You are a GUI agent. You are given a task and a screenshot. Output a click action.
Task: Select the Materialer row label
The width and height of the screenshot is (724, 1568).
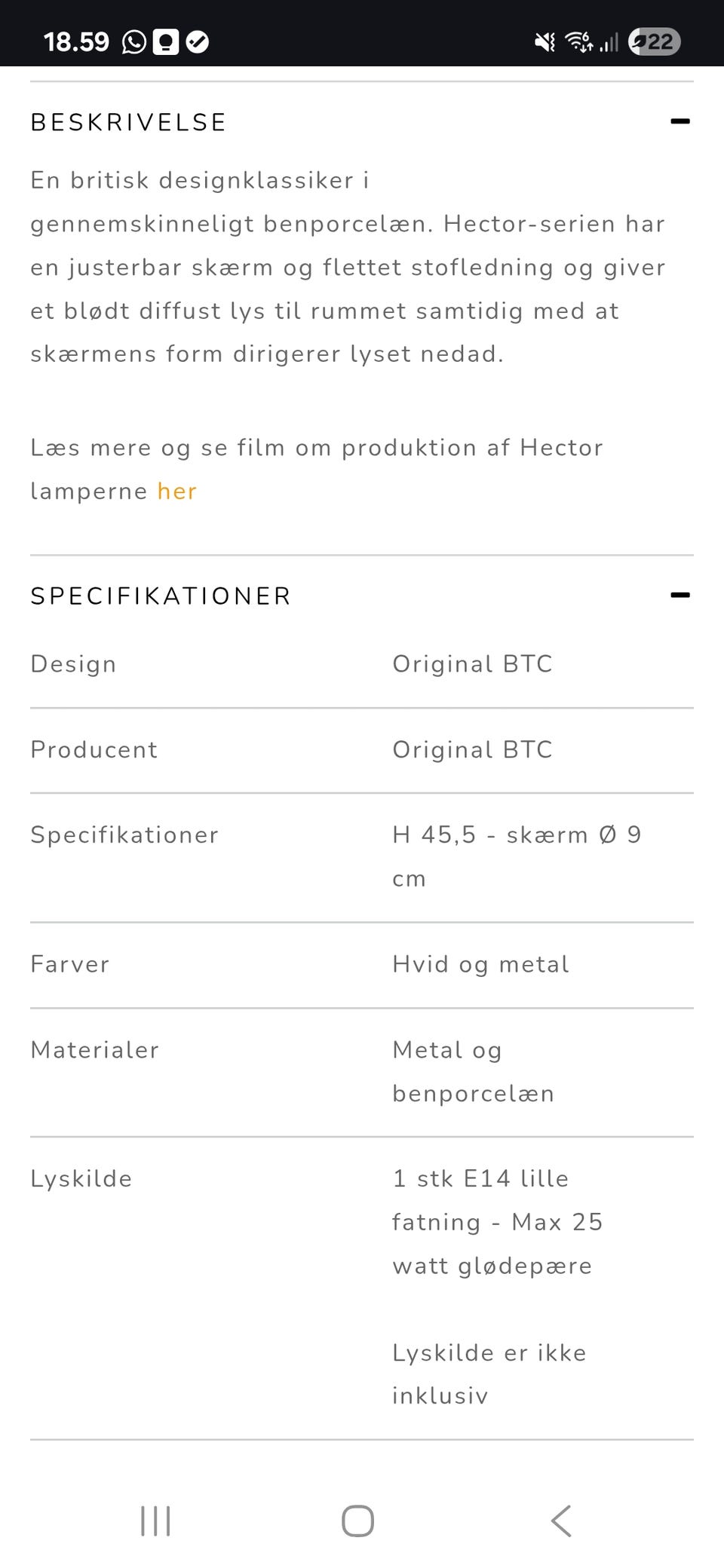point(94,1050)
